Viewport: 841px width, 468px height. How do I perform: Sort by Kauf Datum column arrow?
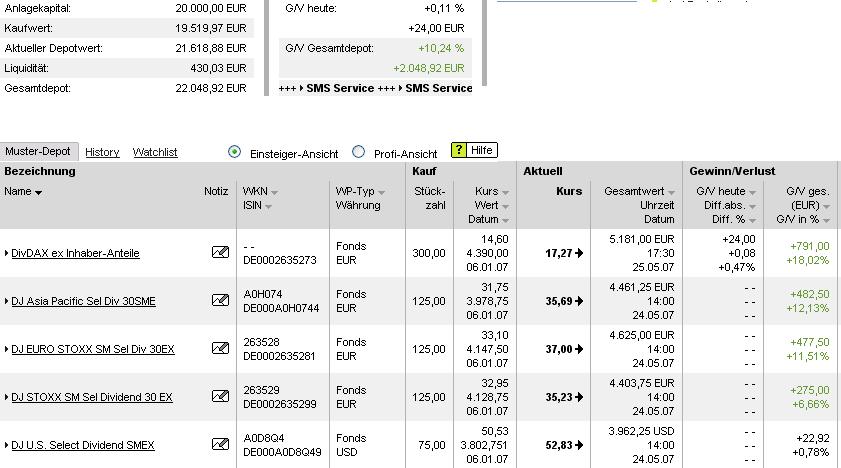pos(505,220)
